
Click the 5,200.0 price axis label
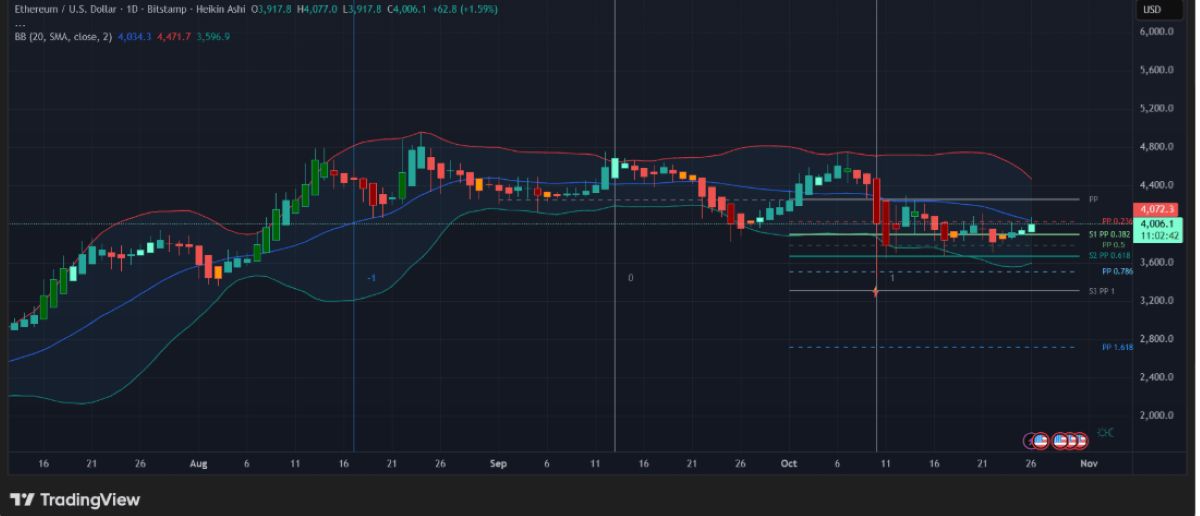point(1156,109)
